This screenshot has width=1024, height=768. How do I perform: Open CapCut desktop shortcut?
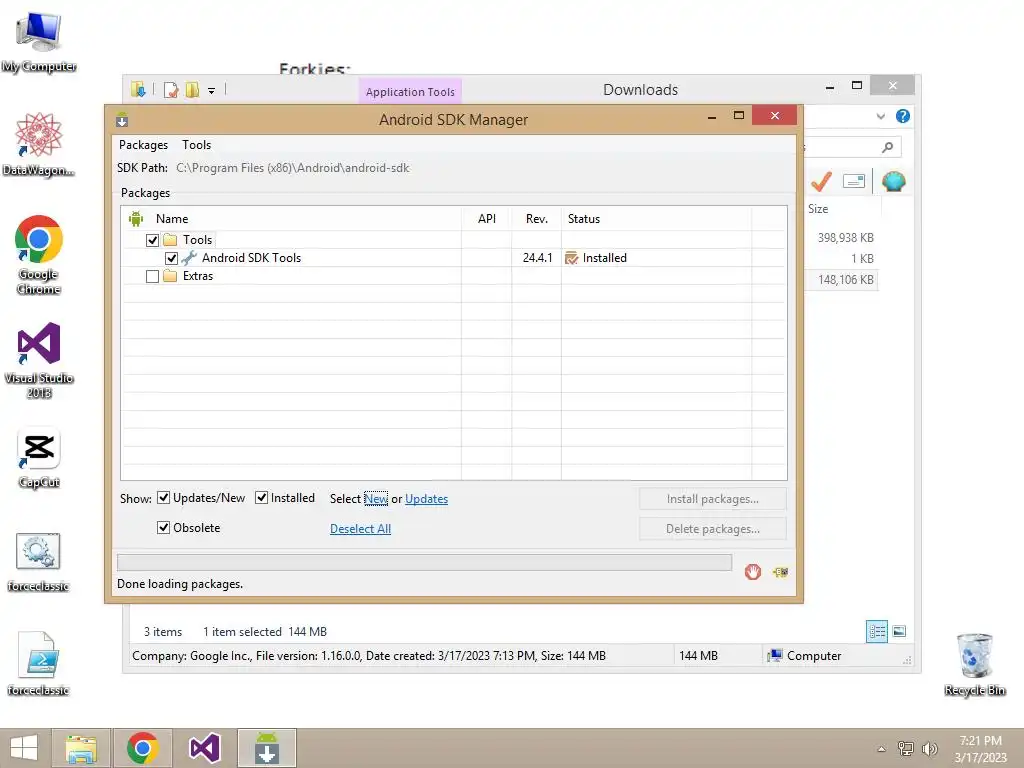tap(39, 458)
